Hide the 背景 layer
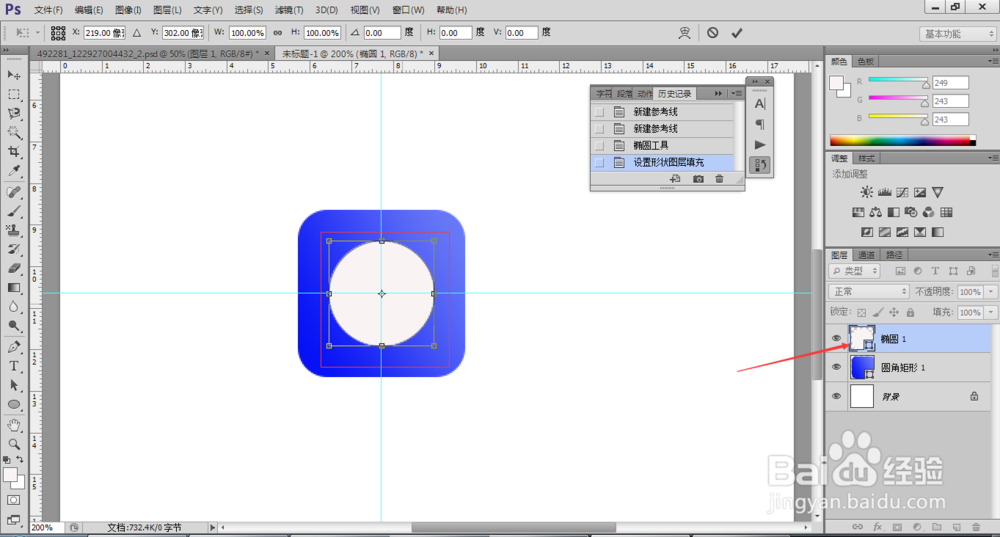The width and height of the screenshot is (1000, 537). tap(836, 396)
